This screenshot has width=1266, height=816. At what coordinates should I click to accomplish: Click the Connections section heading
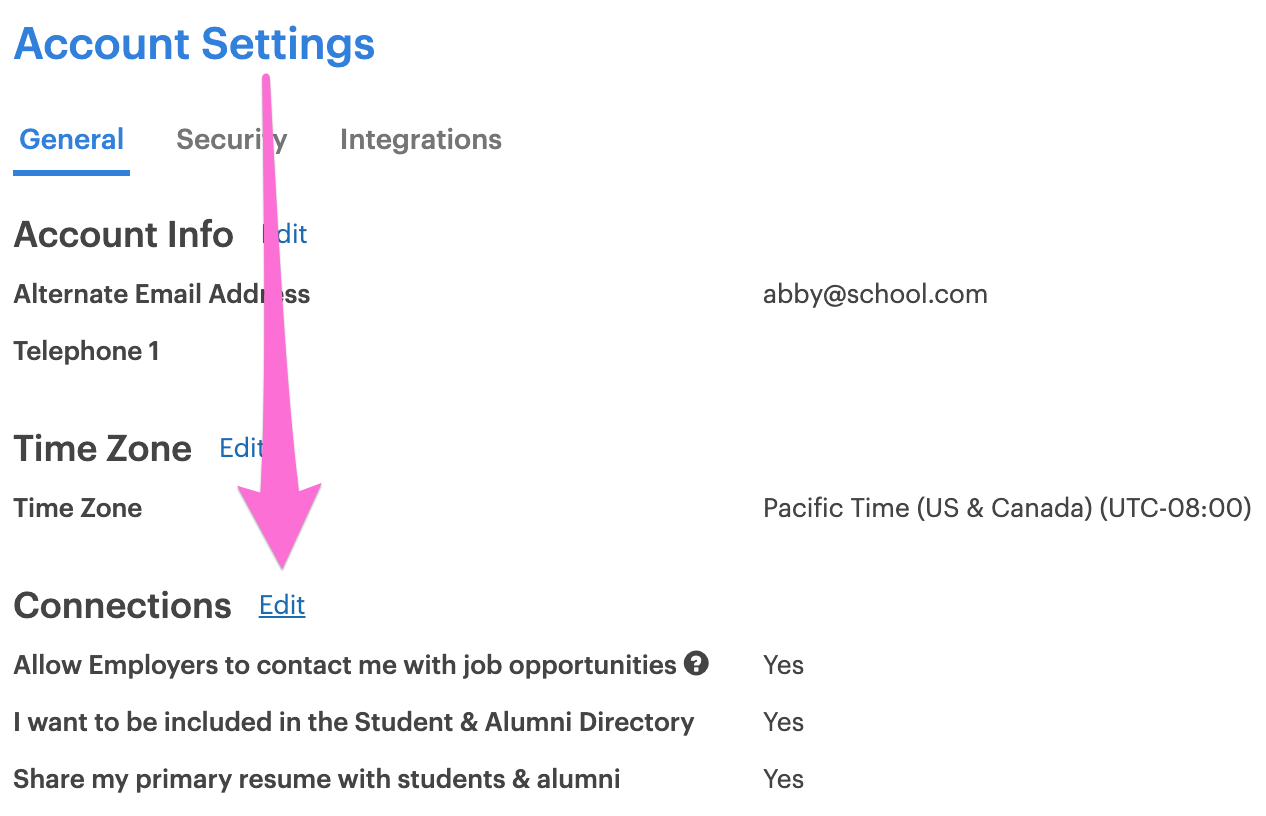pyautogui.click(x=123, y=606)
